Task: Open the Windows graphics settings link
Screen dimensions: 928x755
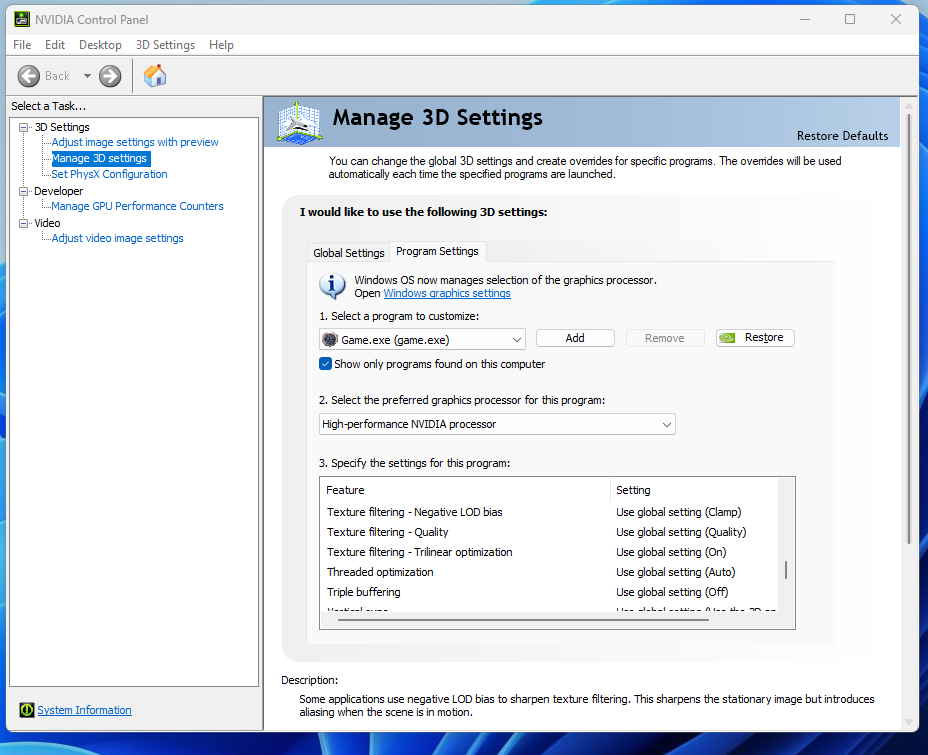Action: click(447, 293)
